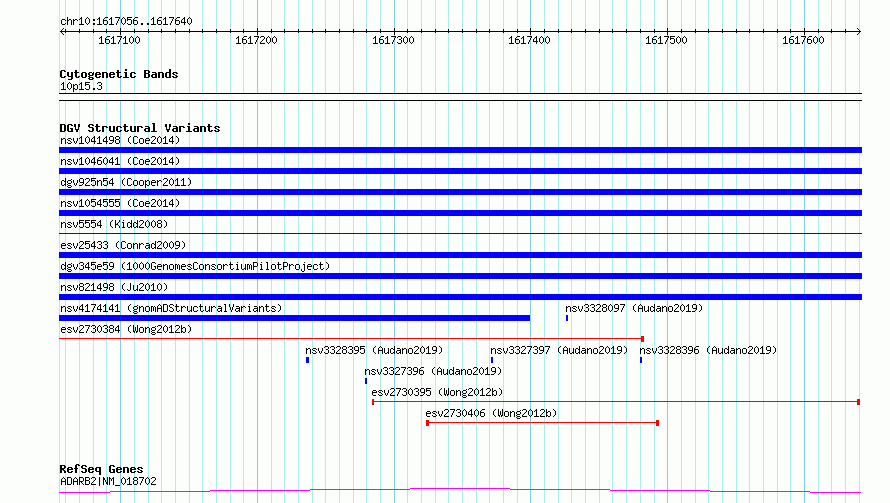Screen dimensions: 890x503
Task: Click the esv25433 blue variant bar
Action: pyautogui.click(x=460, y=255)
